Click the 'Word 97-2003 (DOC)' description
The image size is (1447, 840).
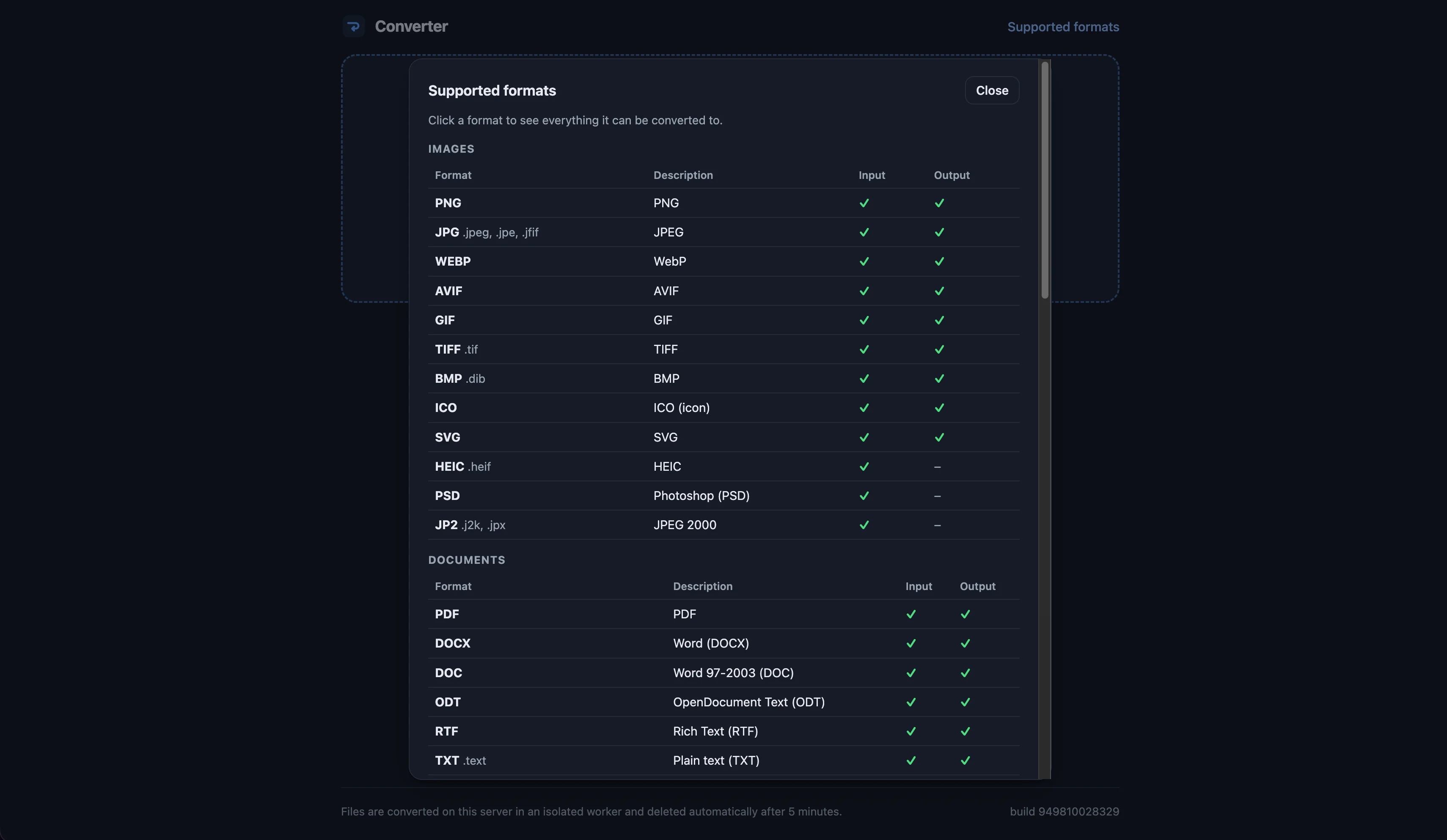pyautogui.click(x=733, y=673)
